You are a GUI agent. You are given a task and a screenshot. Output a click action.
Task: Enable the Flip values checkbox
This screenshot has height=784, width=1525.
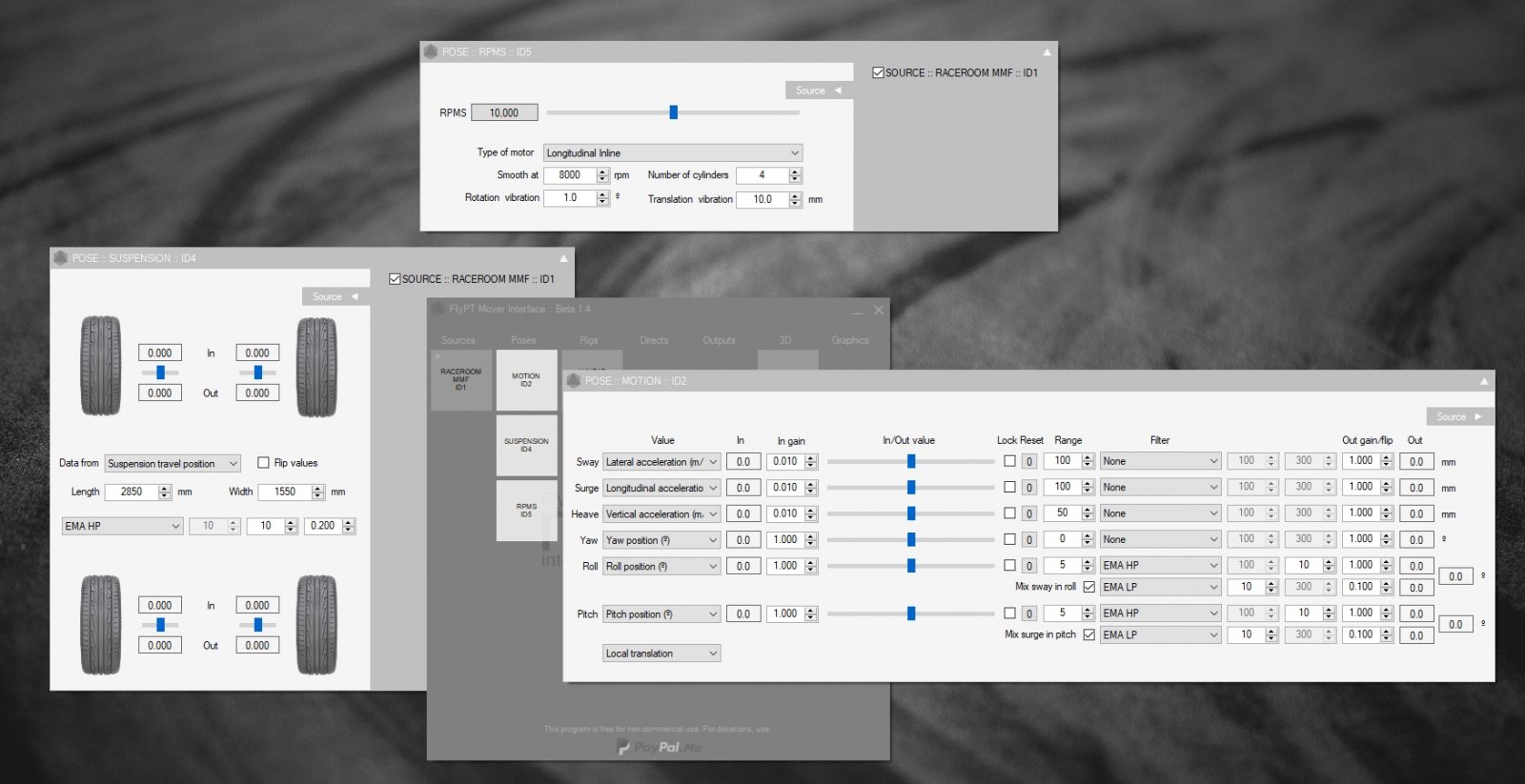263,463
